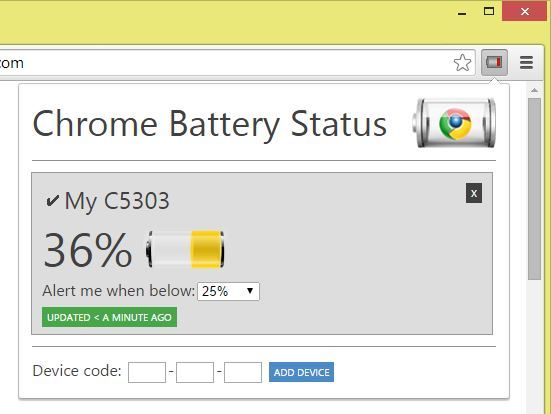This screenshot has width=551, height=414.
Task: Open the battery status extension icon
Action: pyautogui.click(x=494, y=63)
